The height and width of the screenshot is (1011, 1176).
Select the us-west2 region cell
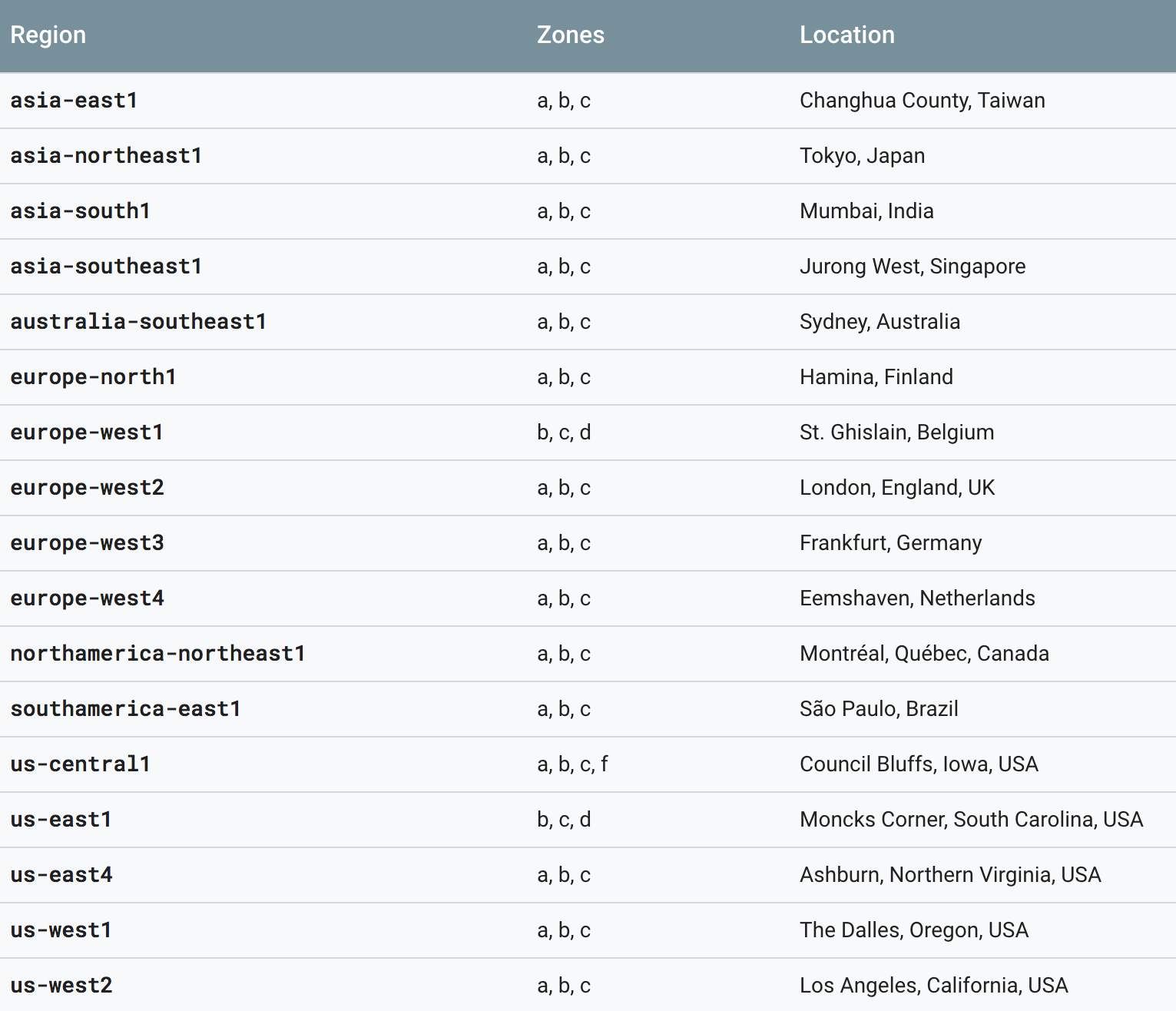tap(61, 986)
